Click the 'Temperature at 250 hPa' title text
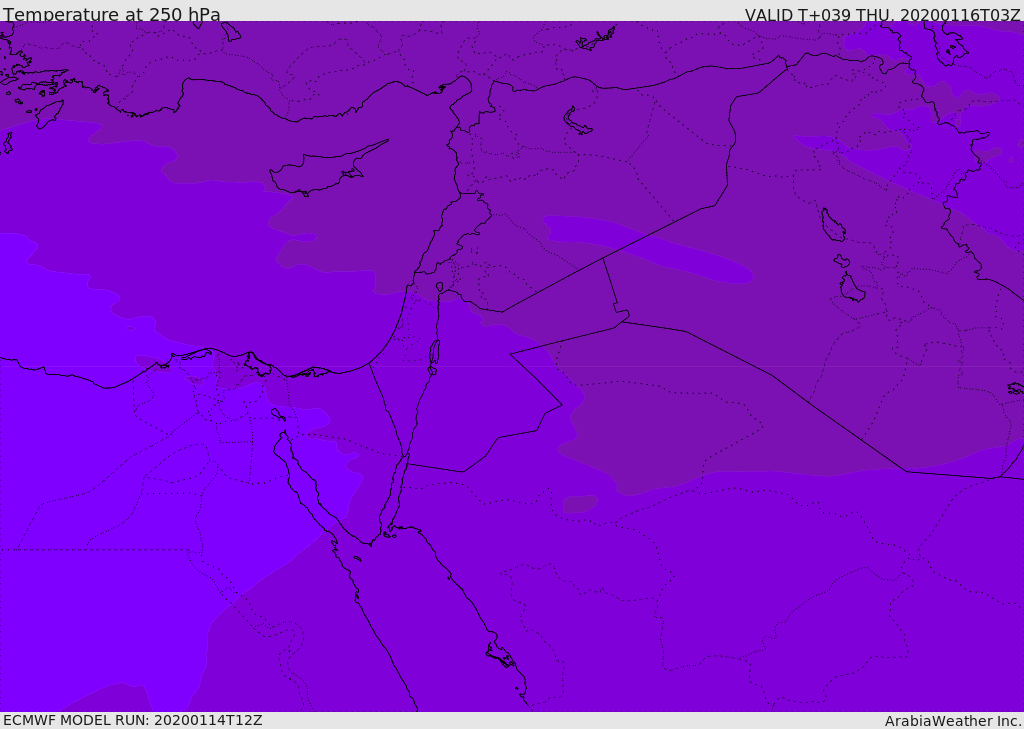Image resolution: width=1024 pixels, height=729 pixels. coord(112,14)
